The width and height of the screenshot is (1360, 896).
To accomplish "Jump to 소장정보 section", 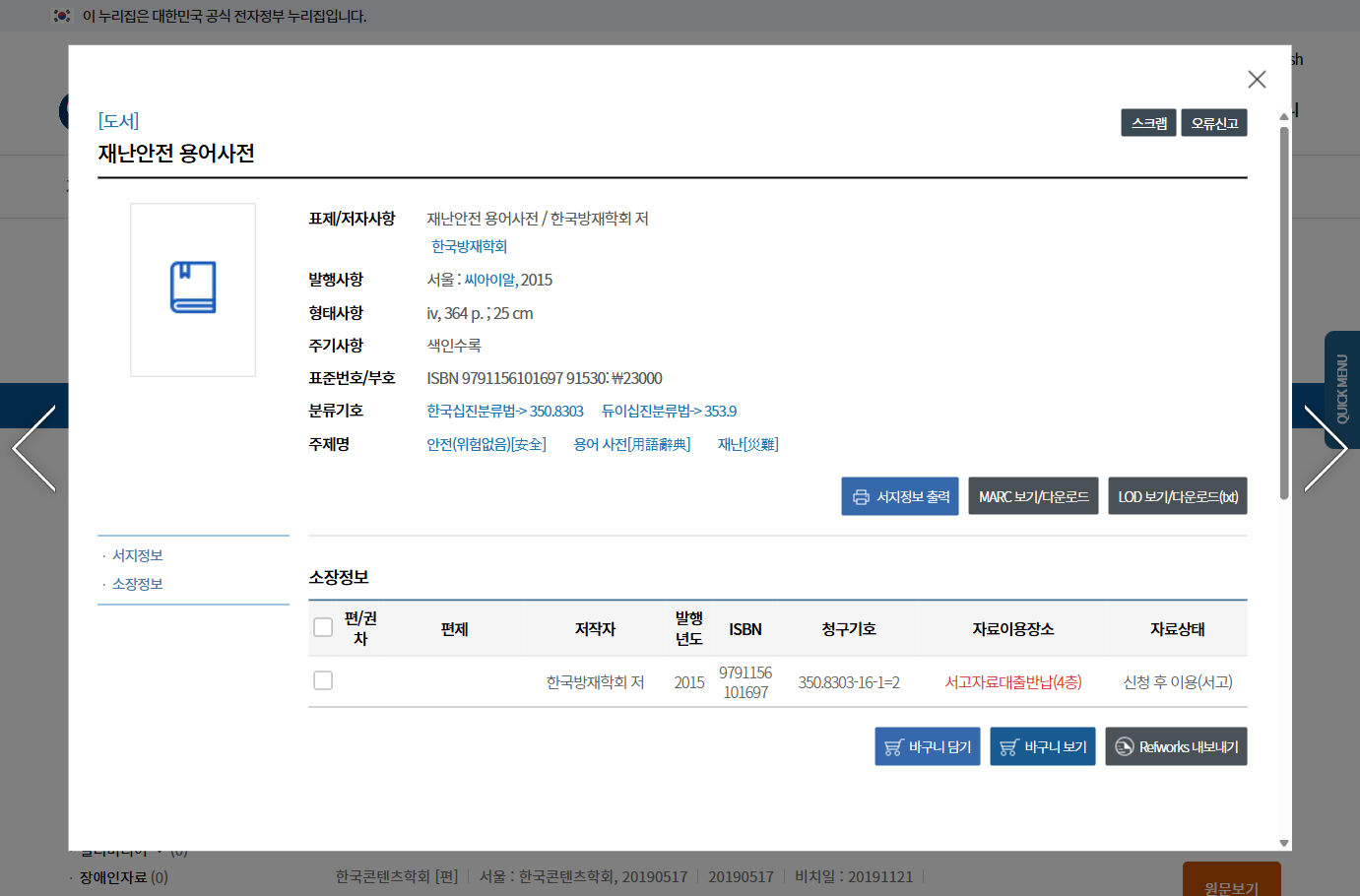I will coord(138,584).
